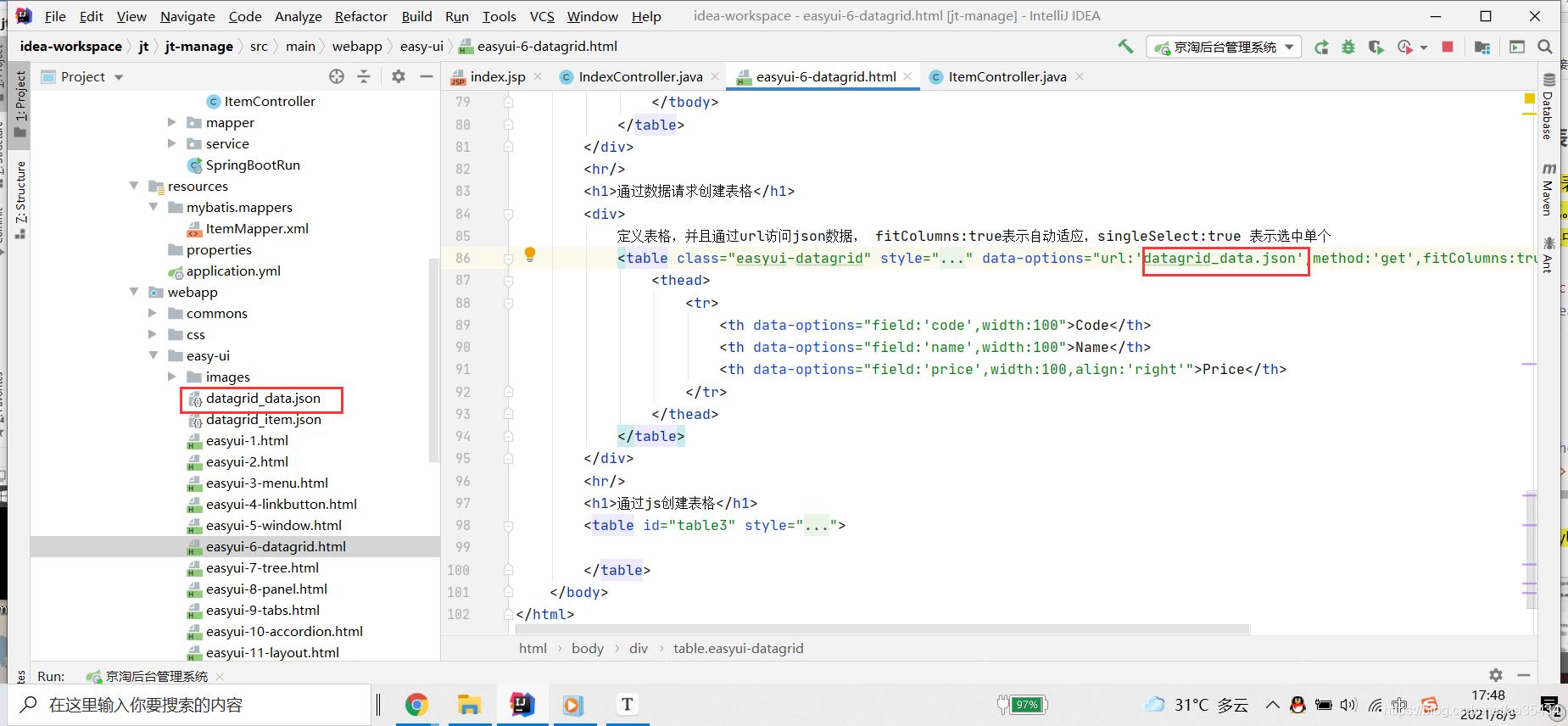This screenshot has width=1568, height=726.
Task: Collapse the webapp folder
Action: click(133, 292)
